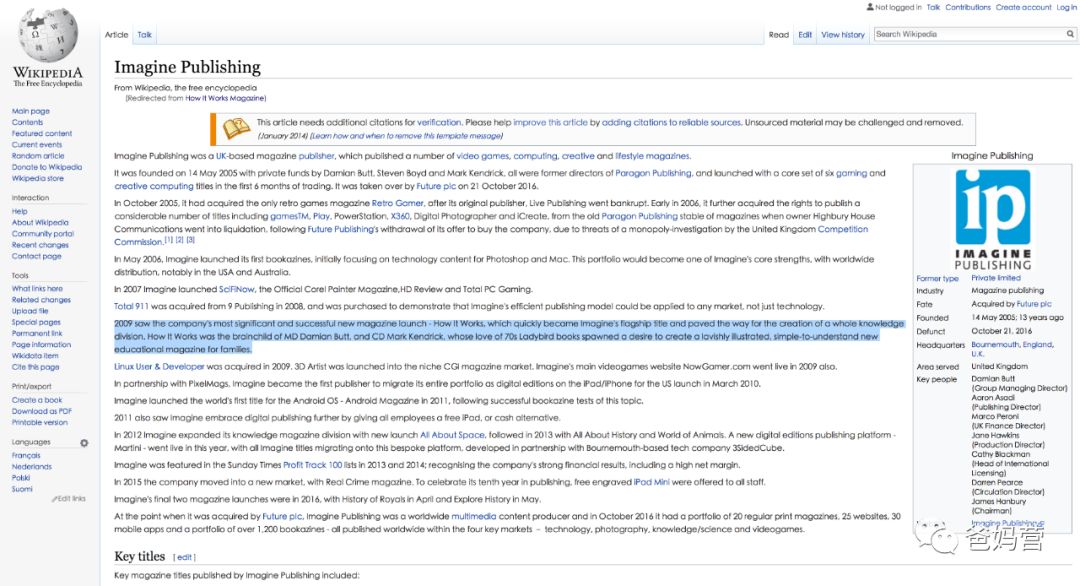
Task: Select the Read tab
Action: pyautogui.click(x=778, y=34)
